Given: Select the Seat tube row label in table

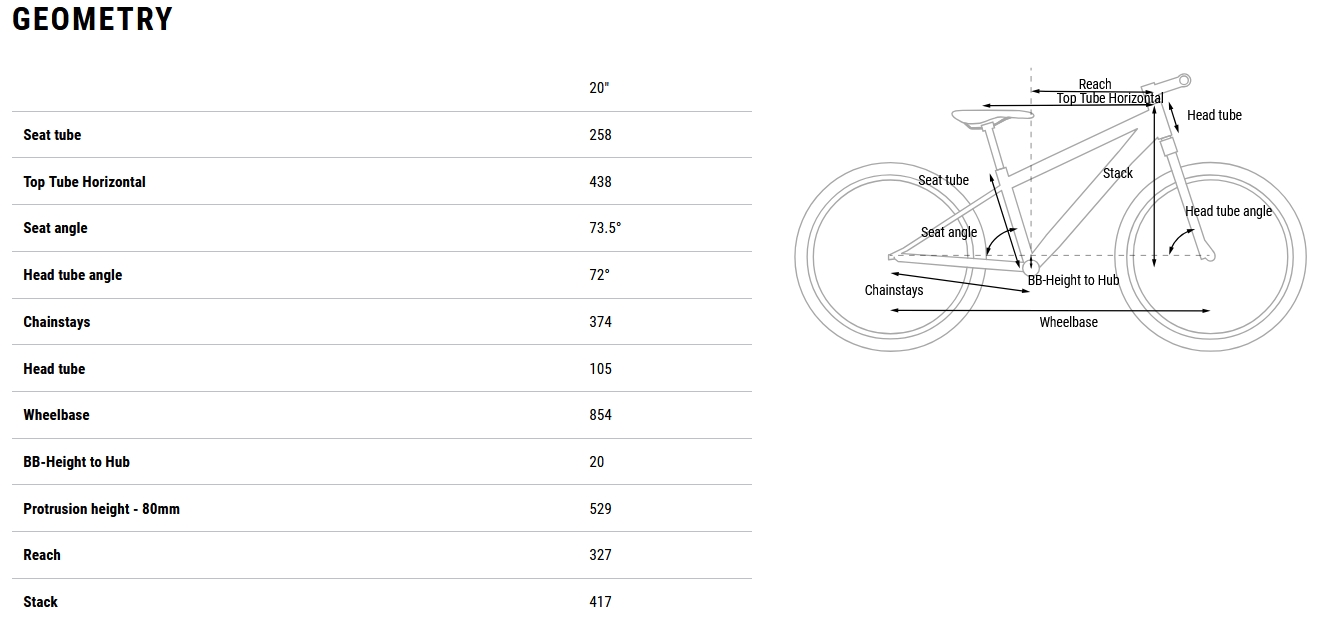Looking at the screenshot, I should [x=52, y=135].
